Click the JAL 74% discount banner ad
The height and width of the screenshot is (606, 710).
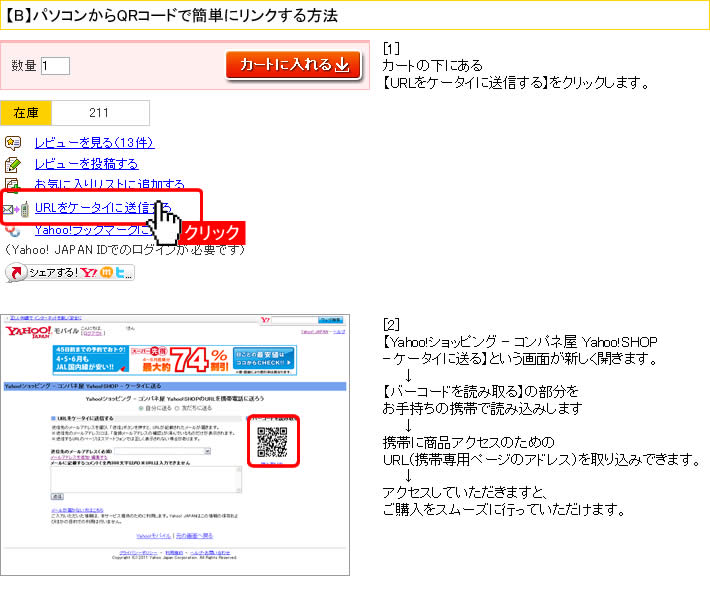pos(175,360)
